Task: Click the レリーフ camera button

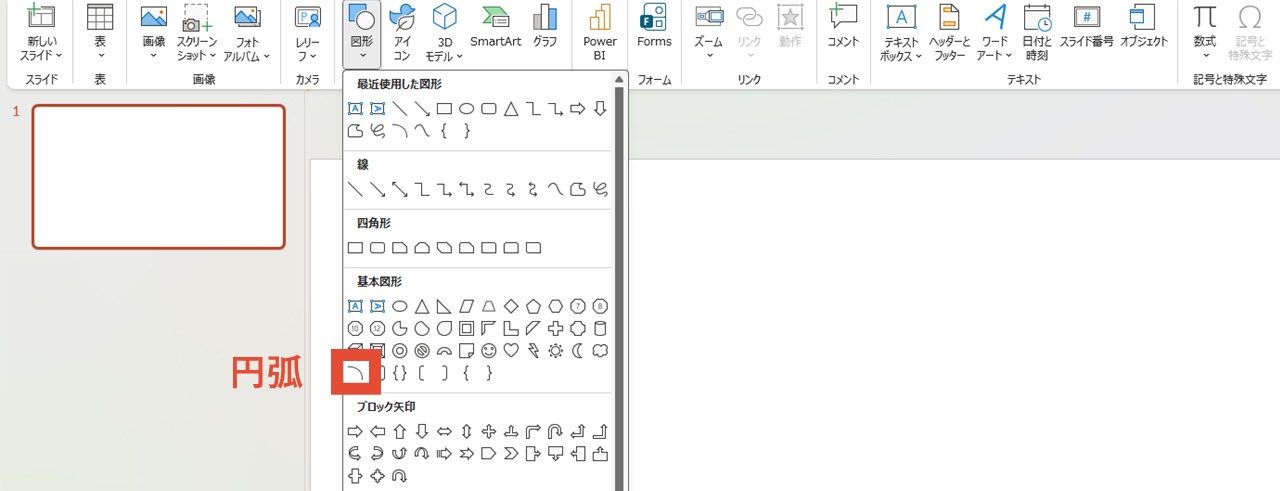Action: coord(308,33)
